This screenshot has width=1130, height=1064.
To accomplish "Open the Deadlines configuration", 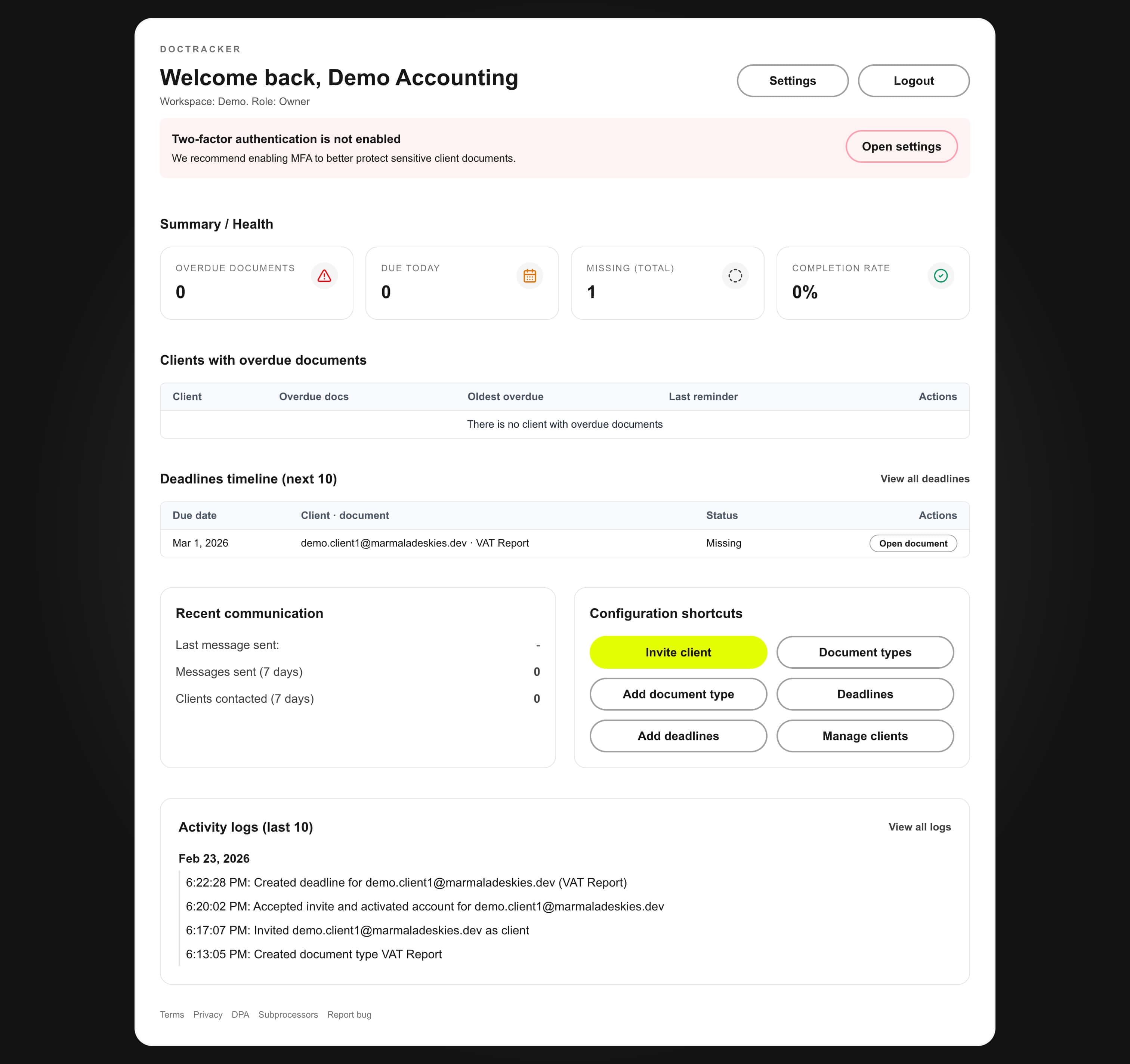I will pyautogui.click(x=865, y=694).
